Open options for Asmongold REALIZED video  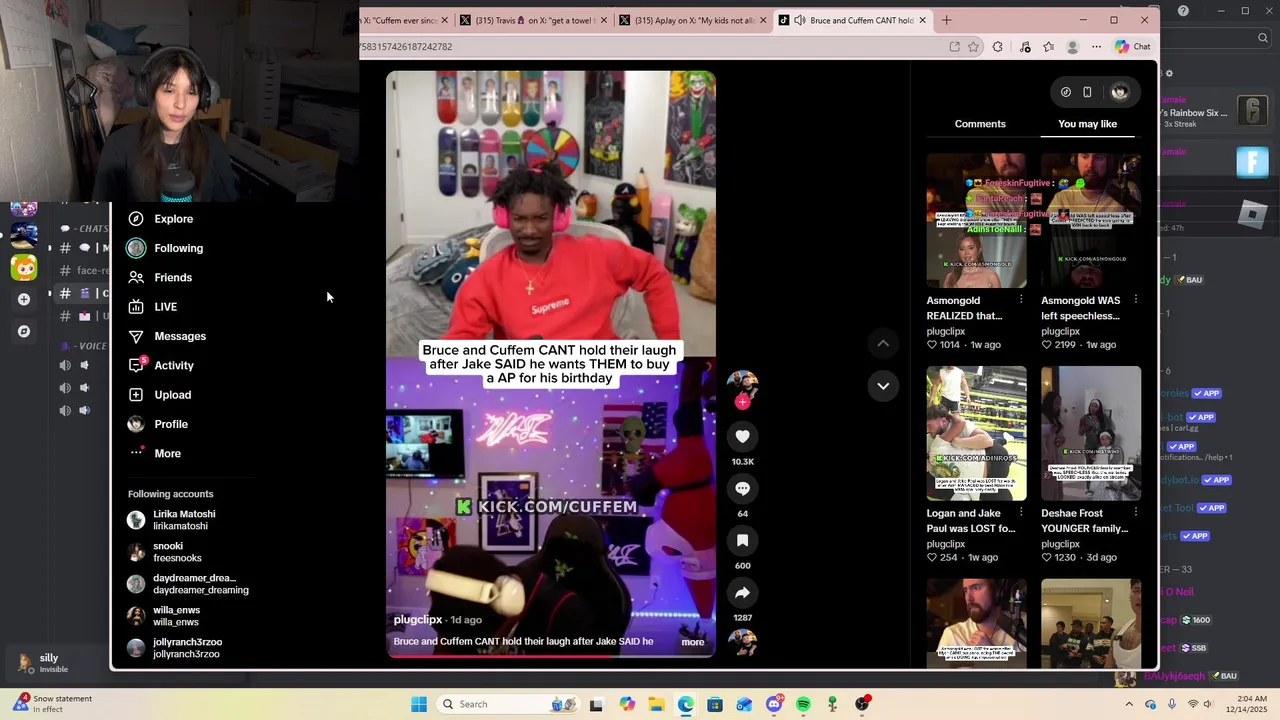(x=1021, y=300)
